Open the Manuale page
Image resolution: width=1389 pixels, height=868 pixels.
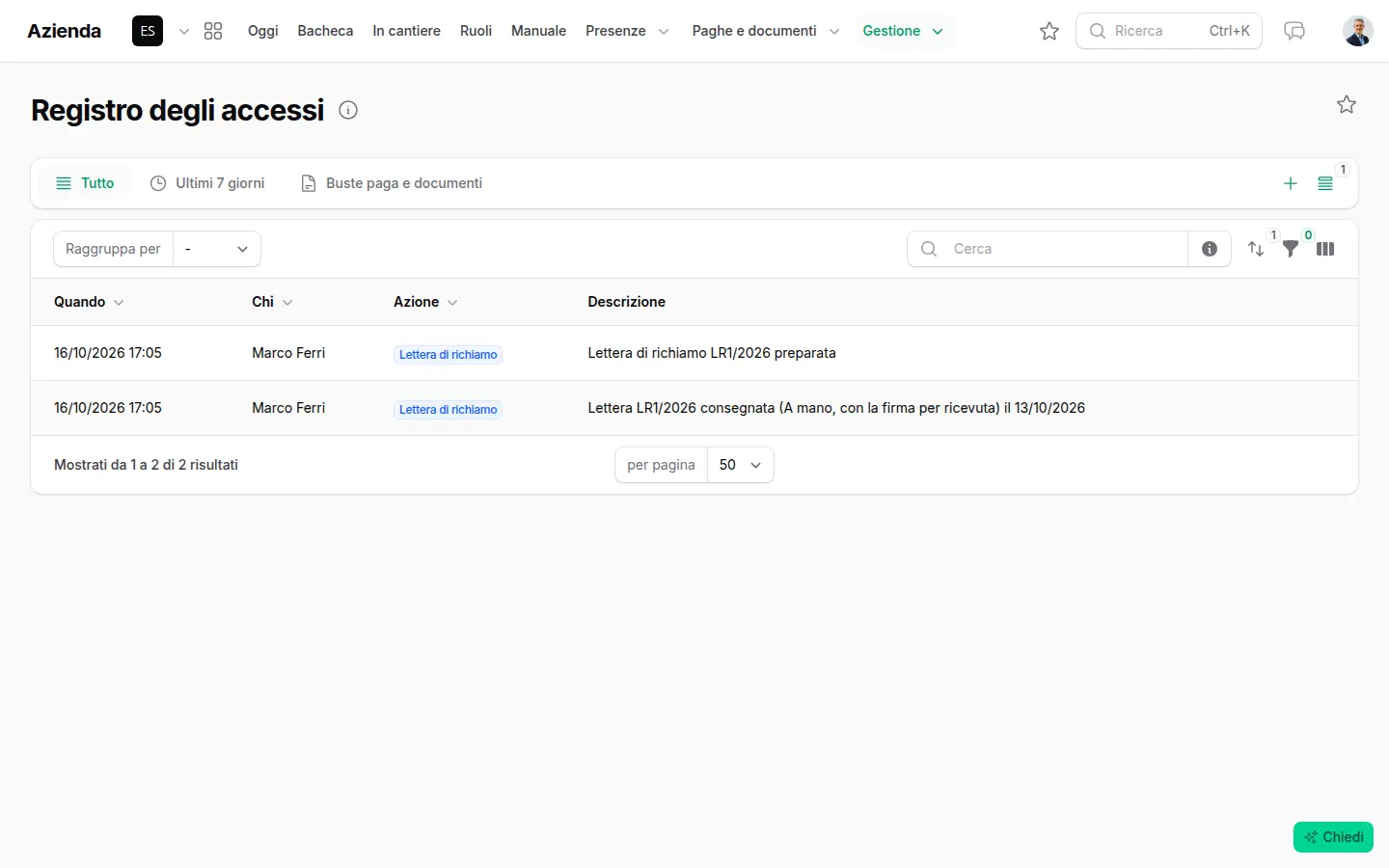point(538,31)
